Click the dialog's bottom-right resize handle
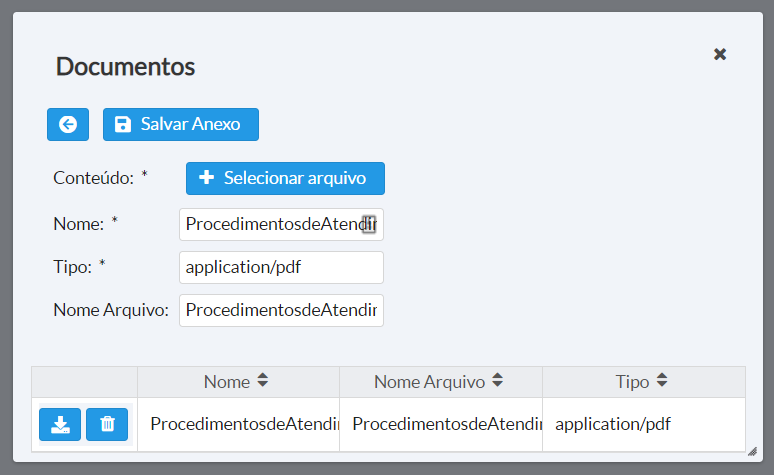Image resolution: width=774 pixels, height=475 pixels. pos(752,451)
